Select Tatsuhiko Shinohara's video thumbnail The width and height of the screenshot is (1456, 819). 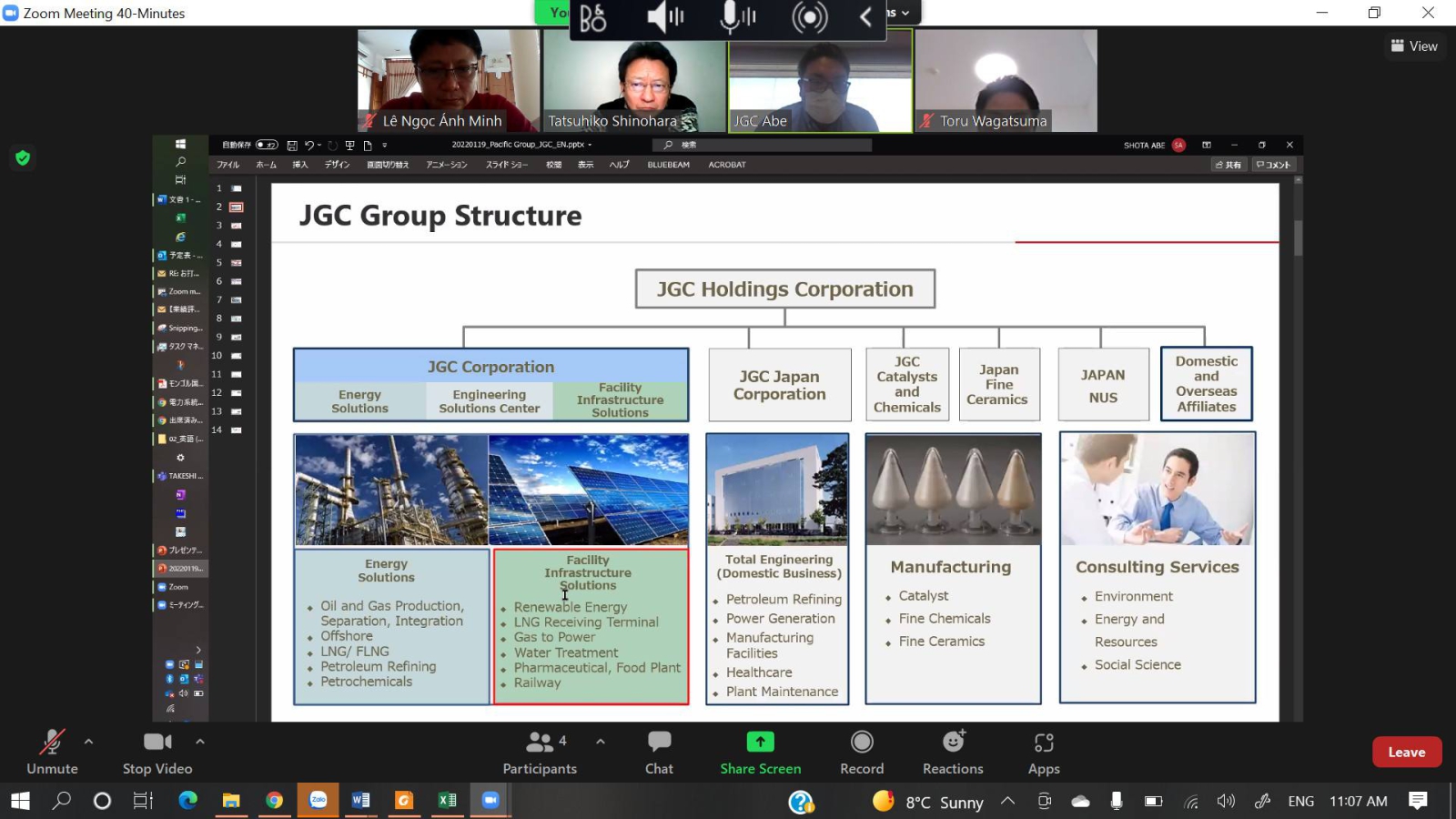click(634, 80)
